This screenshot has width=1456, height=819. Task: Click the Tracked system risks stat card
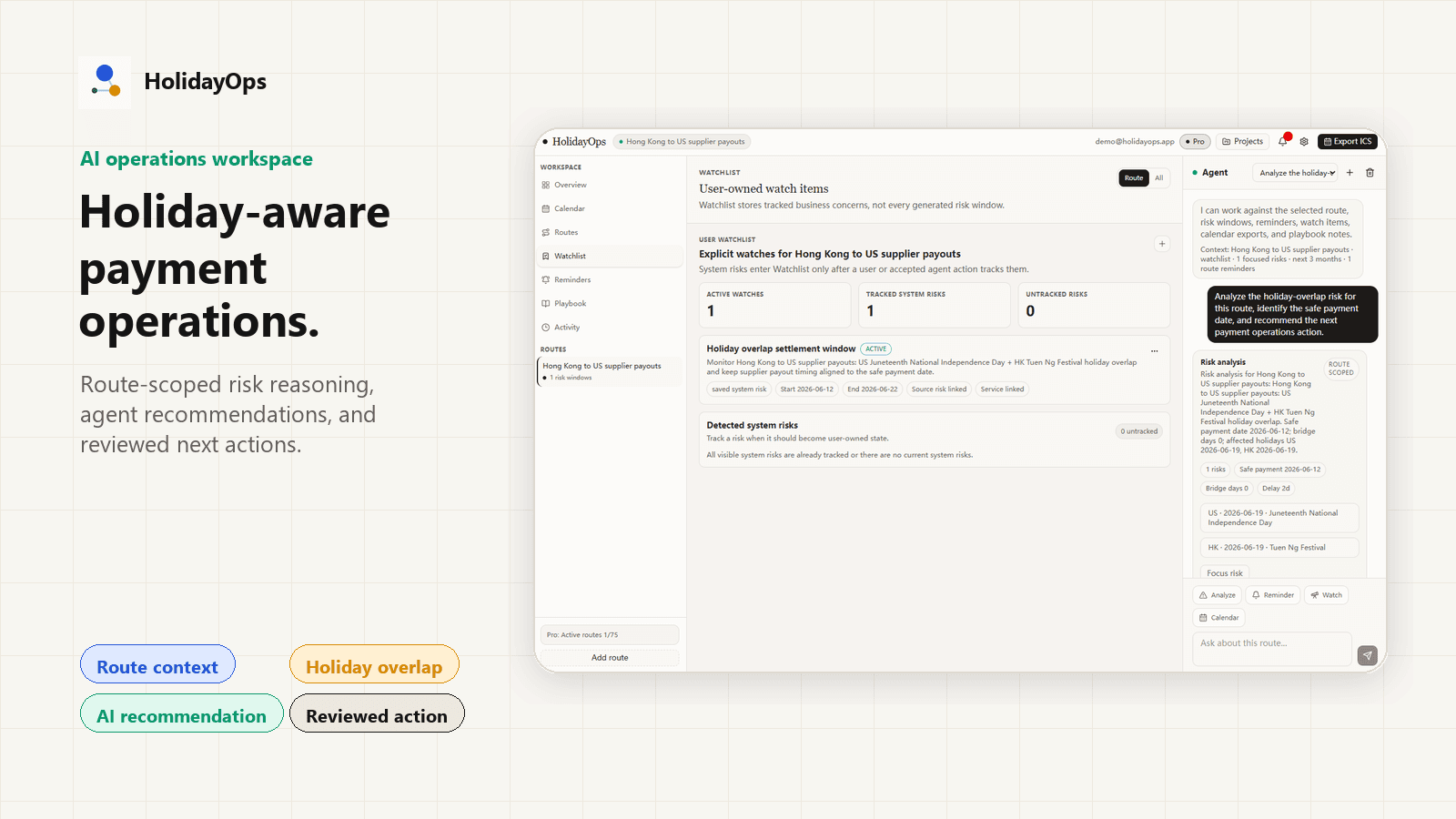click(935, 305)
